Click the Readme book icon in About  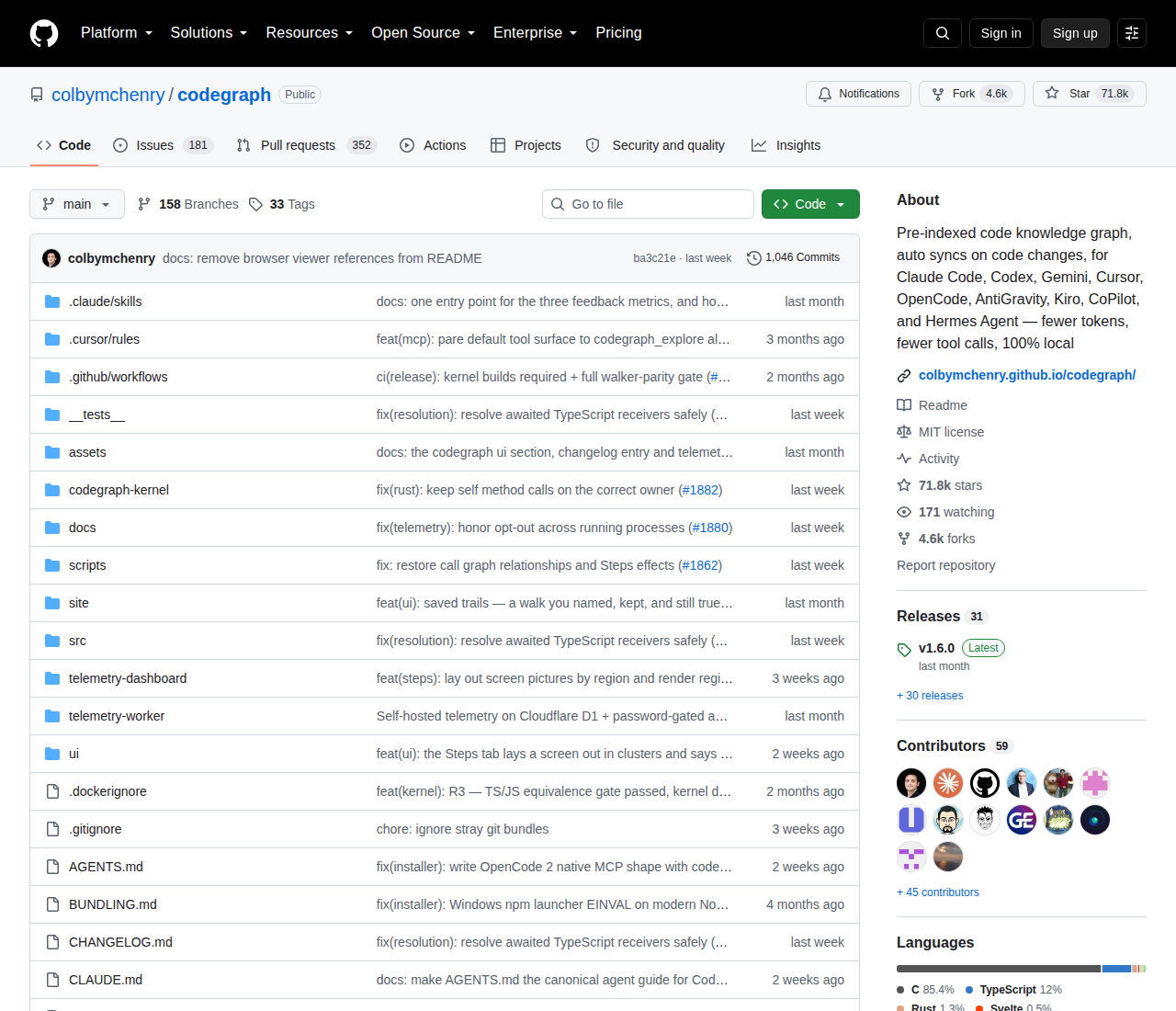tap(904, 405)
